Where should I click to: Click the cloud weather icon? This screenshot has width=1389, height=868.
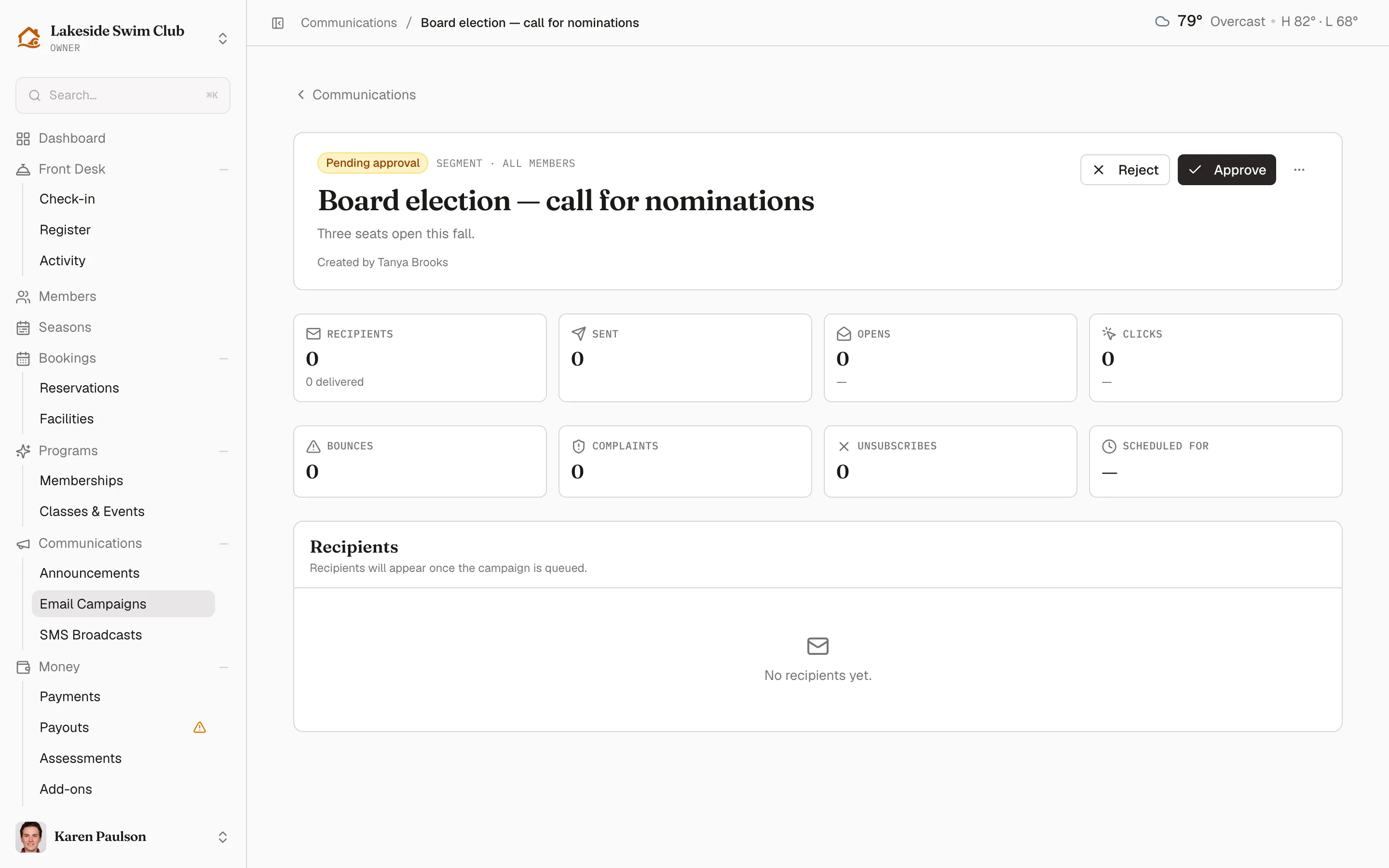(1162, 22)
